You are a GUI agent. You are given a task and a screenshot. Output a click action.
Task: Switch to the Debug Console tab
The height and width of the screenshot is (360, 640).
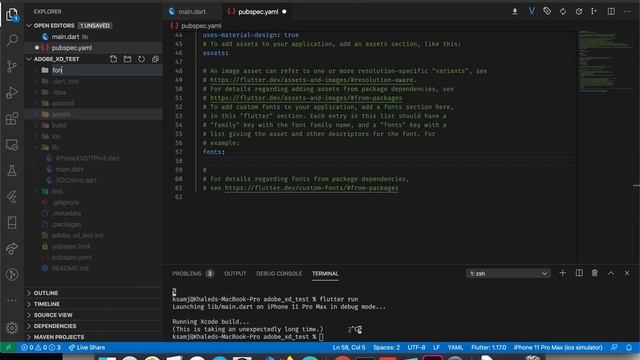pos(279,273)
